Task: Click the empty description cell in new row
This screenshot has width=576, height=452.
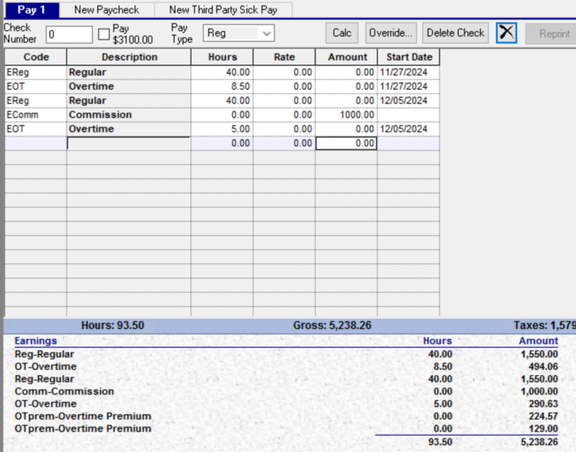Action: tap(129, 143)
